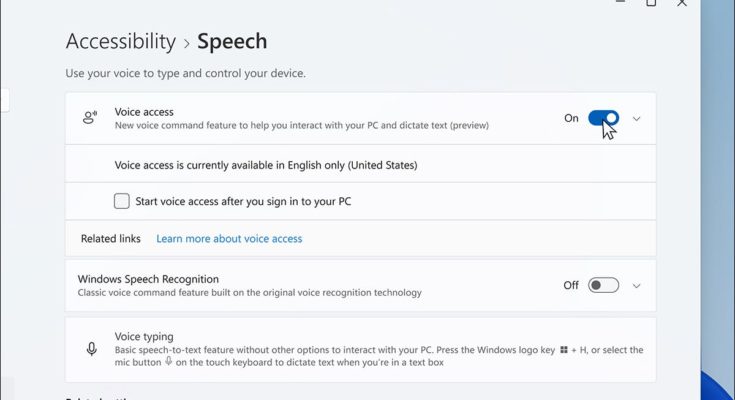
Task: Click the Voice access person icon
Action: [90, 118]
